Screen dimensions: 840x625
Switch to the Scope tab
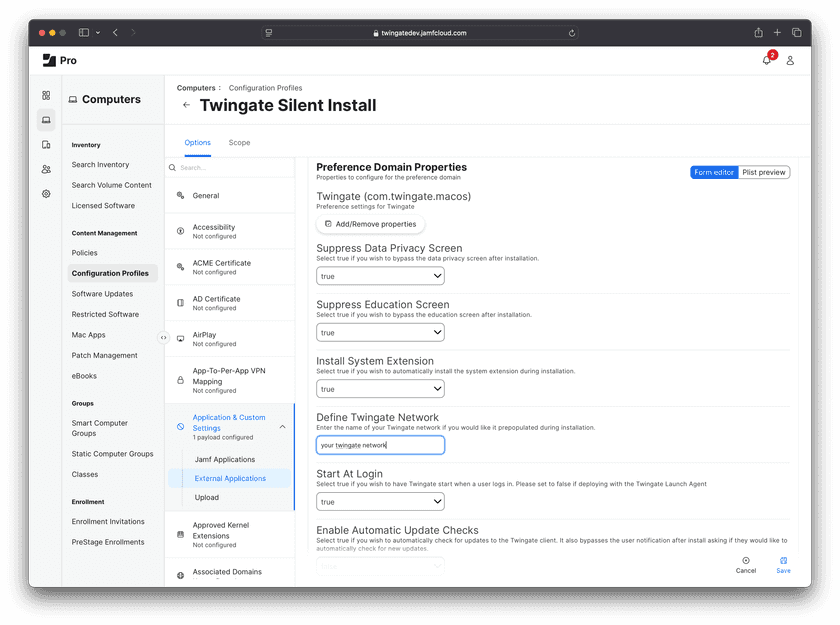[x=239, y=143]
